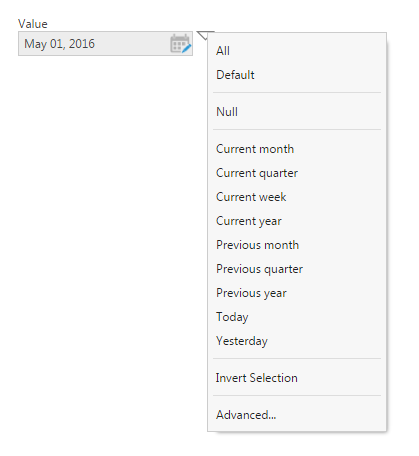
Task: Choose the Default option
Action: coord(297,75)
